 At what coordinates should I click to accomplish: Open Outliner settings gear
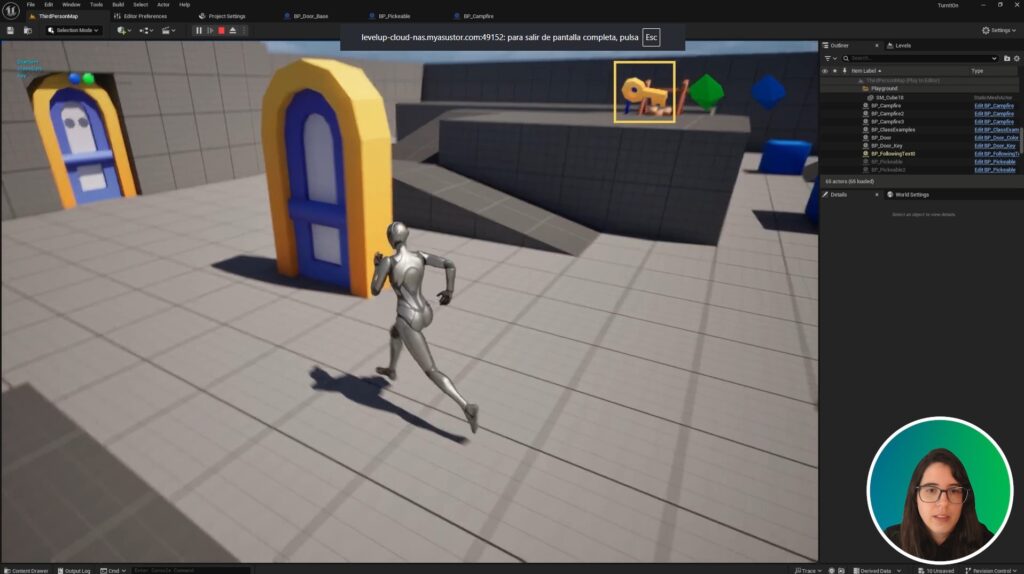(x=1017, y=58)
